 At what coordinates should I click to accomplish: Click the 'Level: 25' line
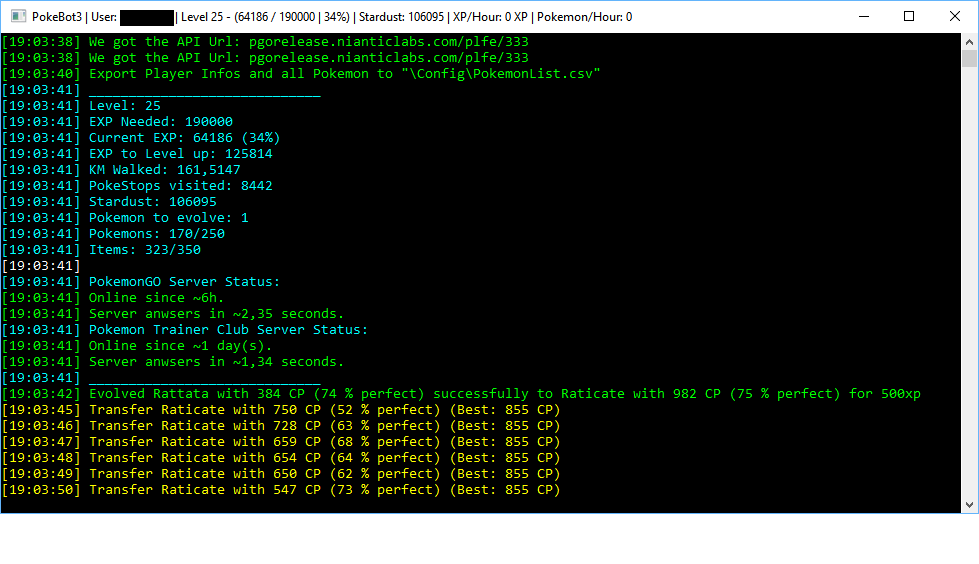(x=81, y=106)
